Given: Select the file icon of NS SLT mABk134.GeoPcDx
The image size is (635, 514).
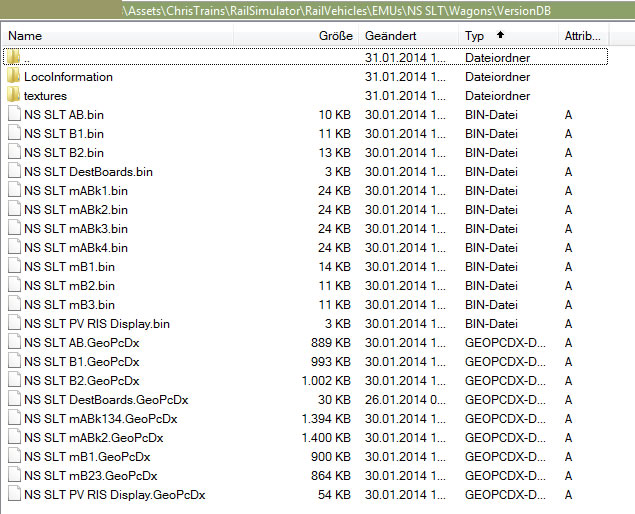Looking at the screenshot, I should [x=14, y=418].
